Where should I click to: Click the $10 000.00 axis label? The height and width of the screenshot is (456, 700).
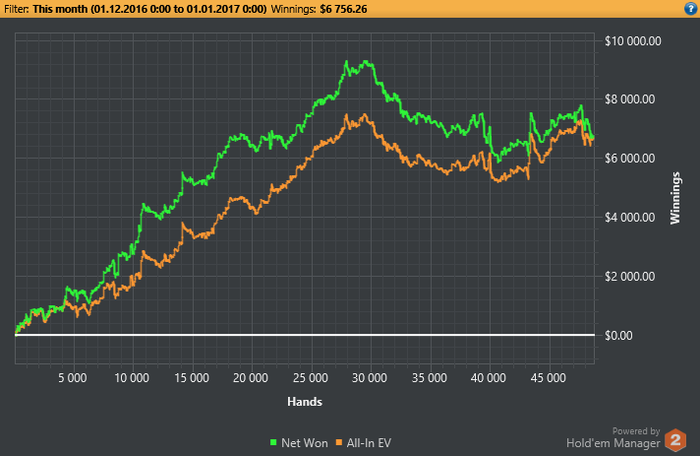[x=633, y=41]
